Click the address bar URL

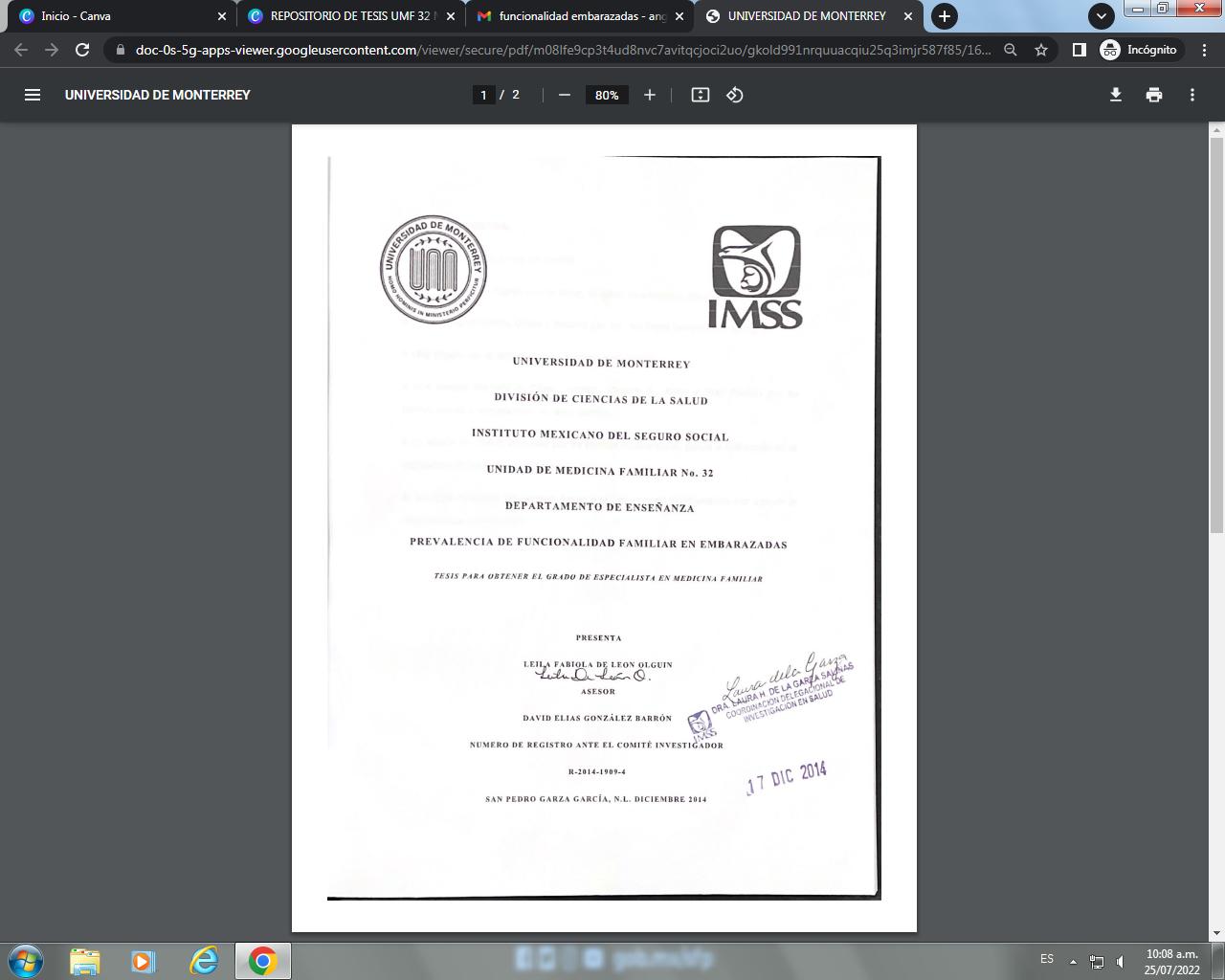click(563, 50)
